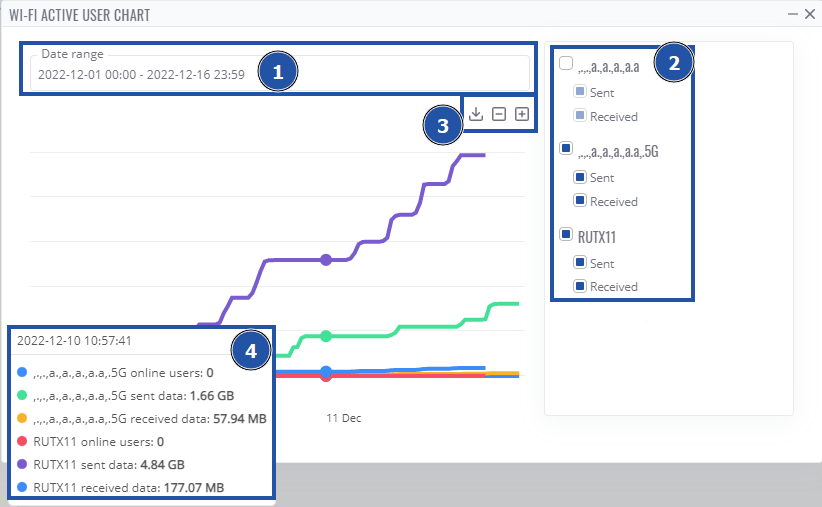Uncheck the 5G network group checkbox

click(566, 150)
